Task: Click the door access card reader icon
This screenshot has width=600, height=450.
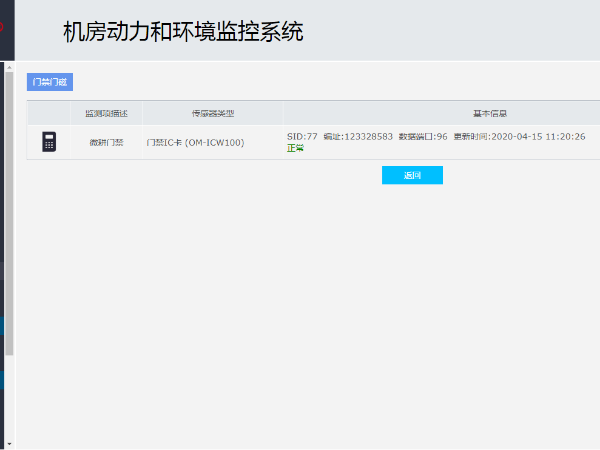Action: [49, 142]
